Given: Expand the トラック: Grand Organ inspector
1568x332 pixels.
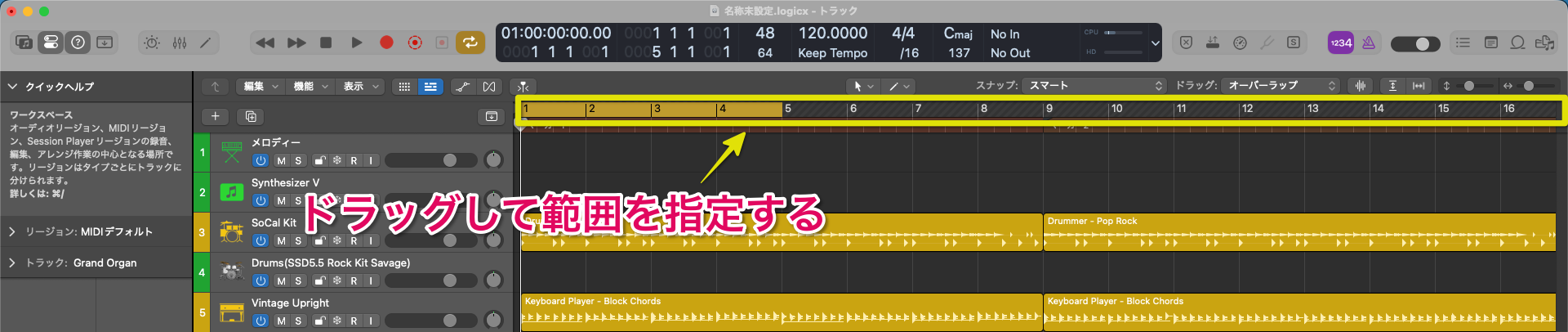Looking at the screenshot, I should [x=12, y=262].
